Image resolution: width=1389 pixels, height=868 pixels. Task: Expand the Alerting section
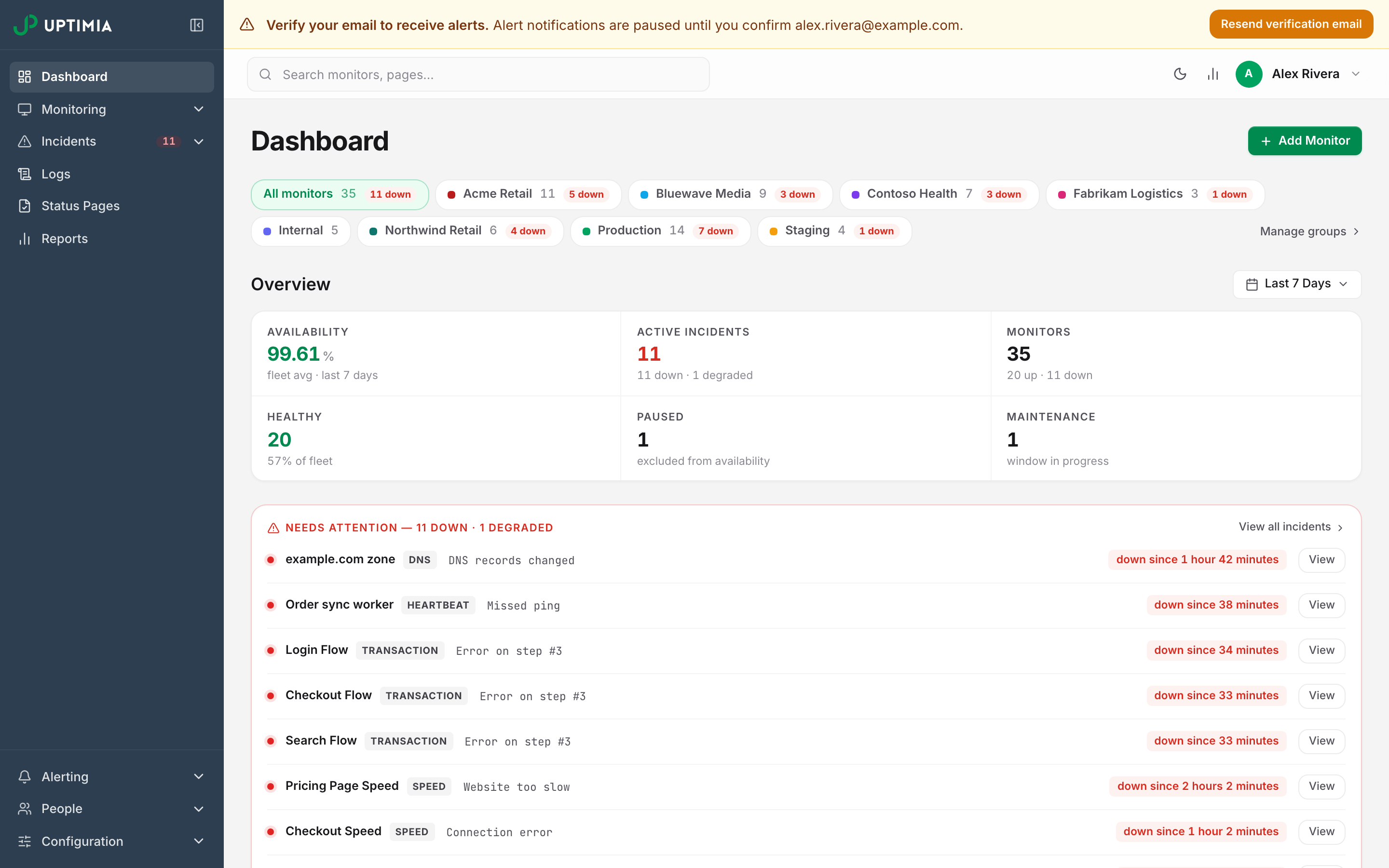coord(112,777)
